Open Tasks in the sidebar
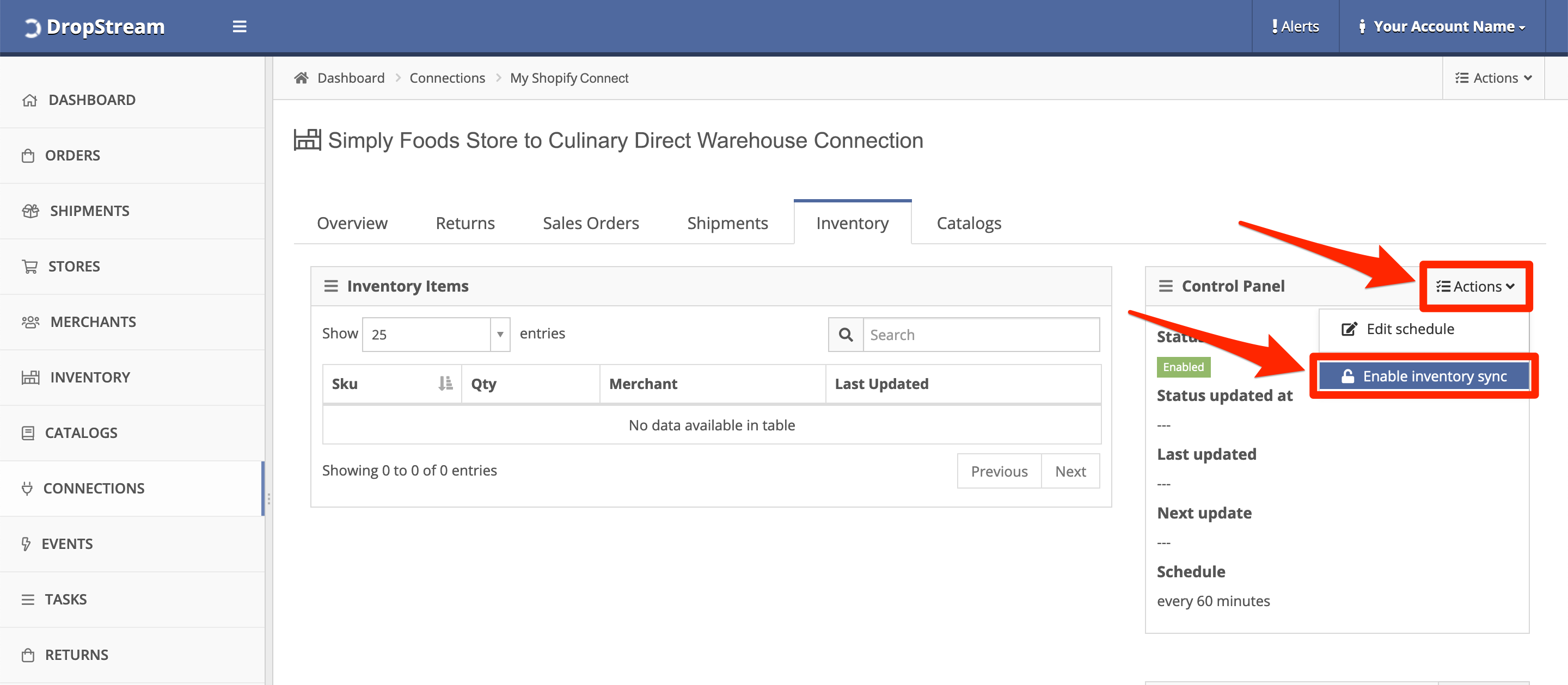The width and height of the screenshot is (1568, 685). [132, 599]
